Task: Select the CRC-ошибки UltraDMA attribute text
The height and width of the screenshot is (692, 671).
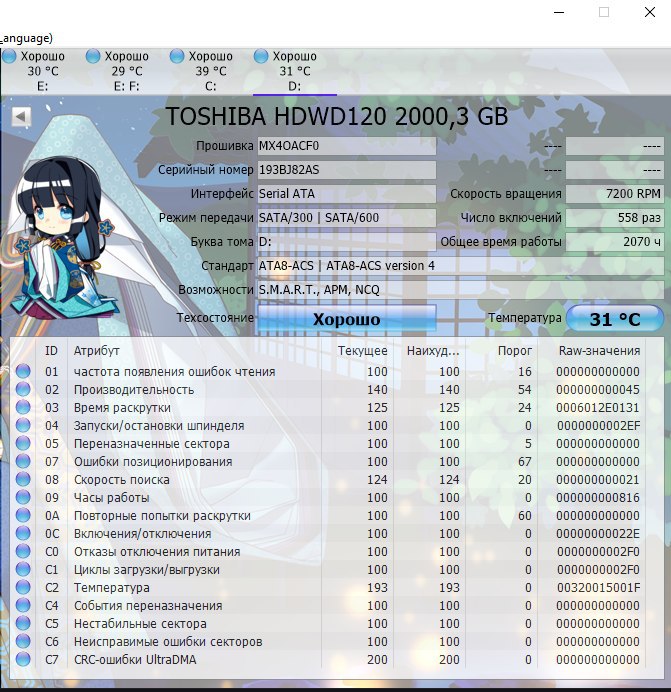Action: [x=135, y=659]
